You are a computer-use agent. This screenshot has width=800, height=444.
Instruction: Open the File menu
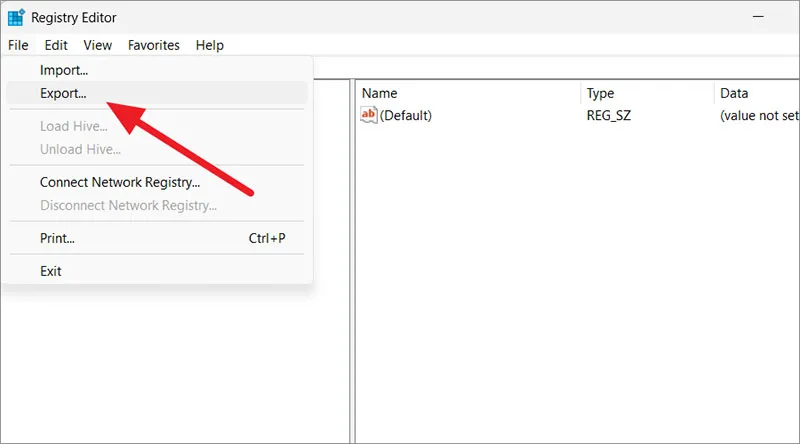18,45
